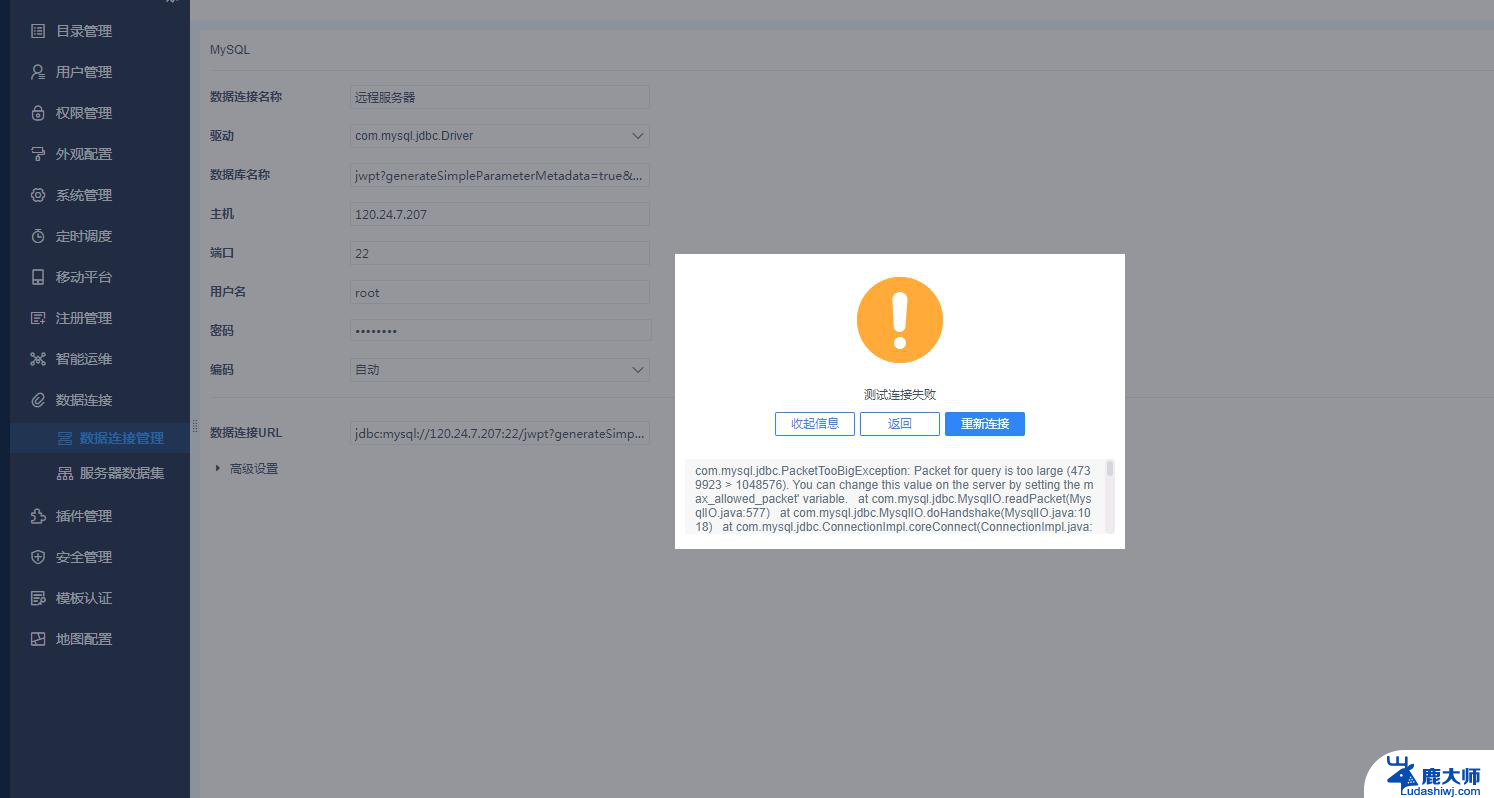Click the PacketTooBigException error text
1494x798 pixels.
click(x=893, y=498)
